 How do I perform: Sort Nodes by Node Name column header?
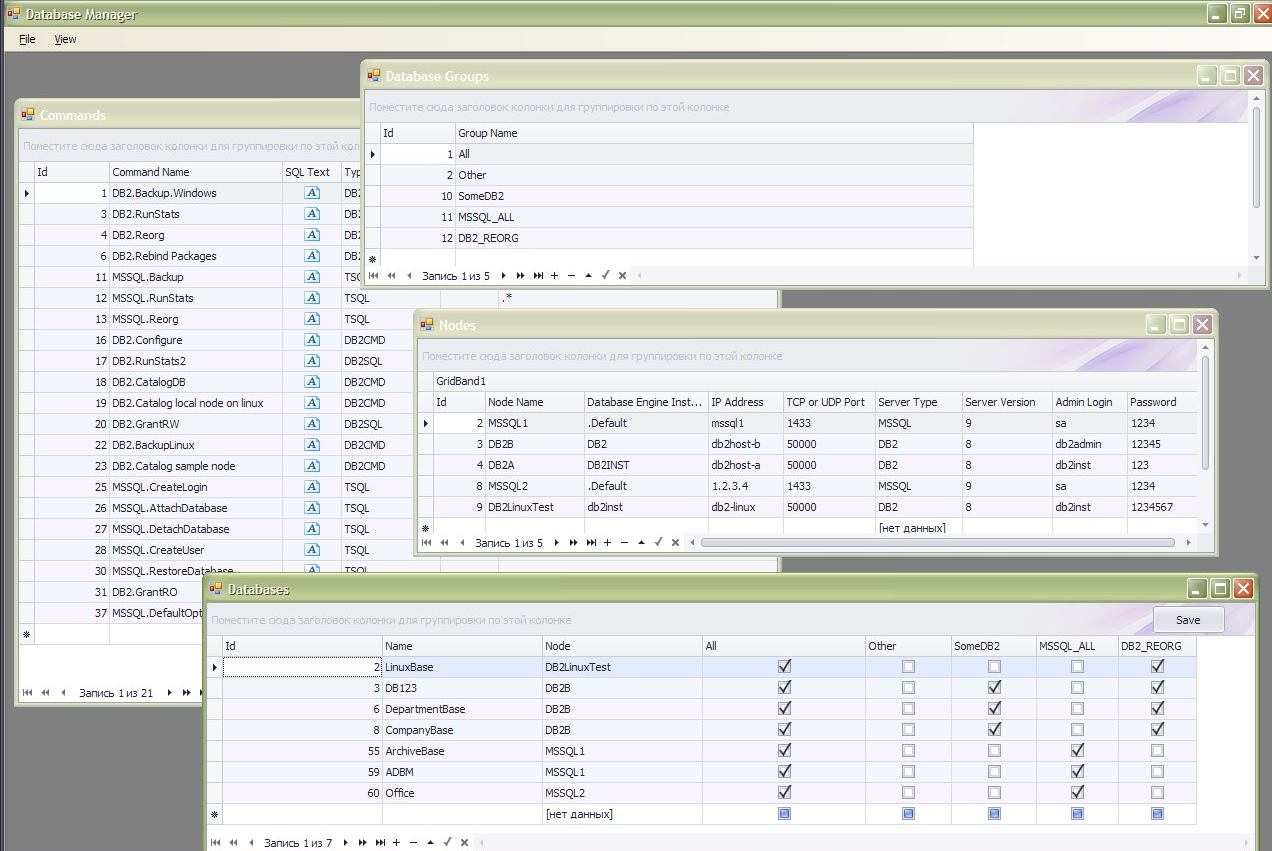pos(535,402)
